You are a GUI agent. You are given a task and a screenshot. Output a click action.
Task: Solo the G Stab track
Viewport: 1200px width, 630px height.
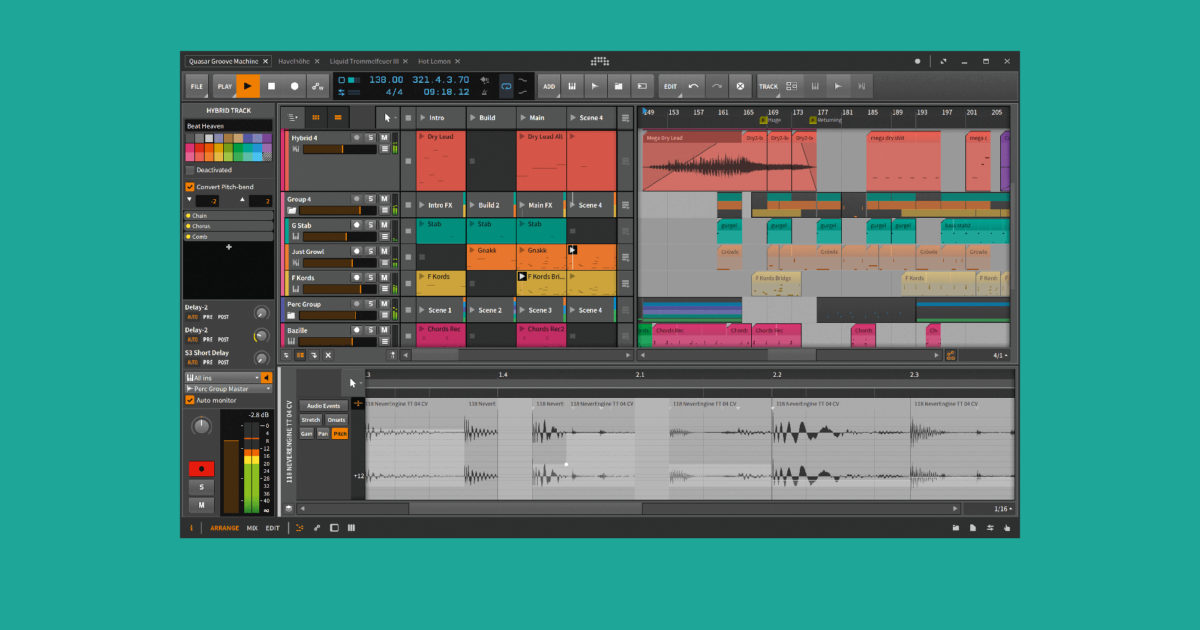[x=370, y=225]
